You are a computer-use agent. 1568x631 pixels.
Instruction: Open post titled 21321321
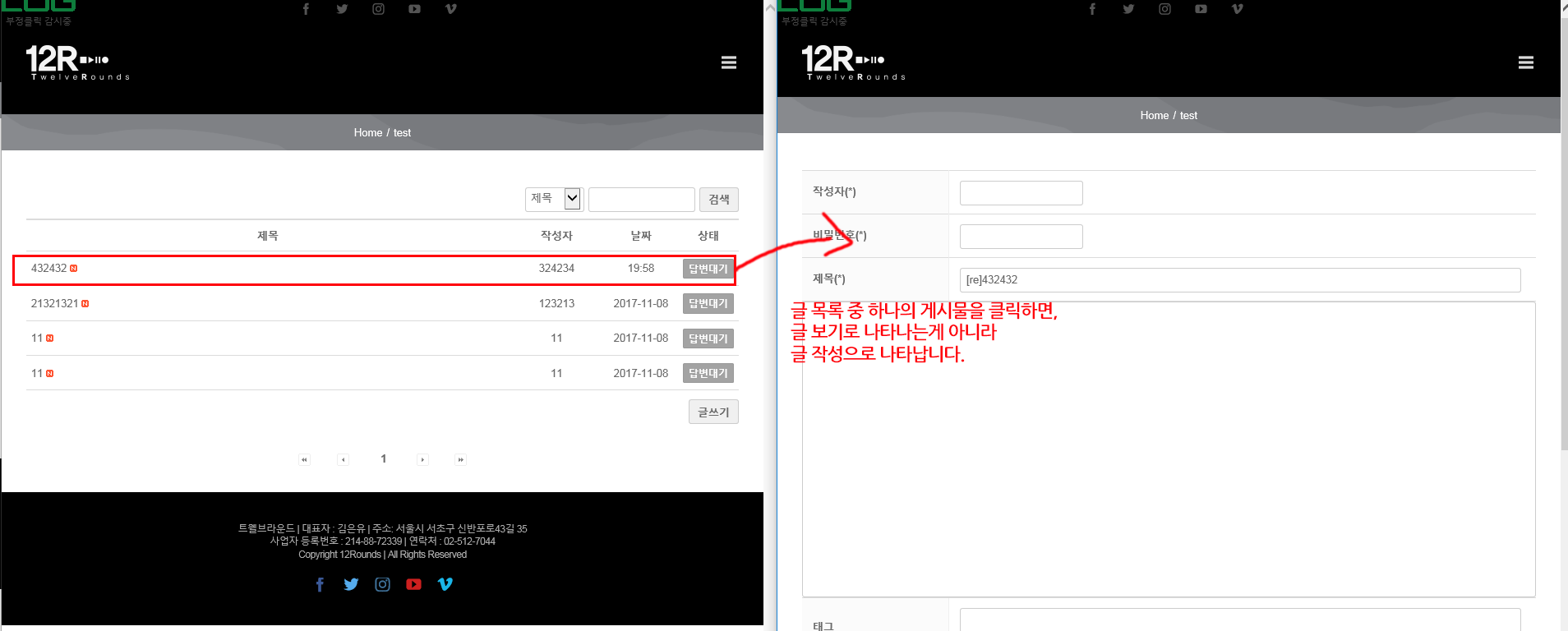click(54, 304)
